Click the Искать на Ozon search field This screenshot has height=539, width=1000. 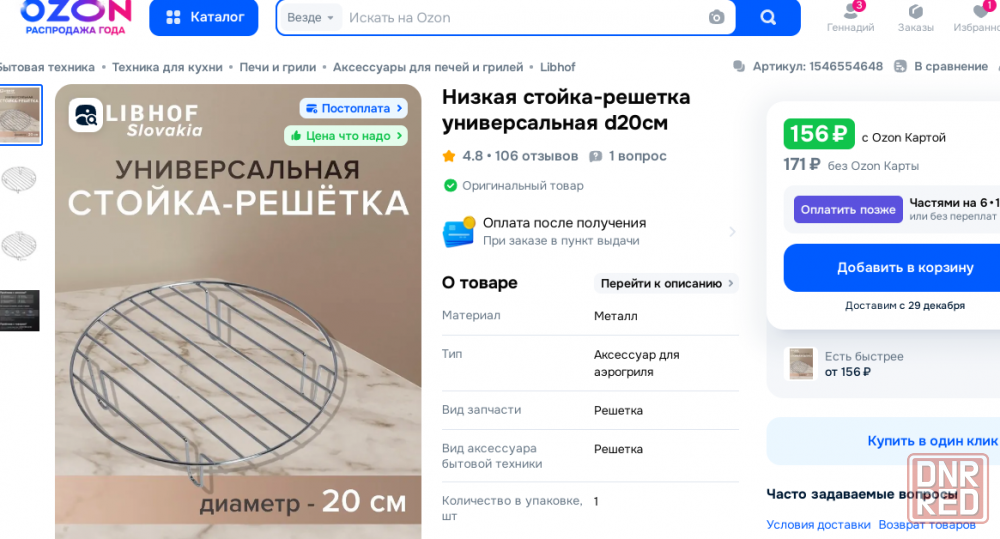pyautogui.click(x=523, y=17)
